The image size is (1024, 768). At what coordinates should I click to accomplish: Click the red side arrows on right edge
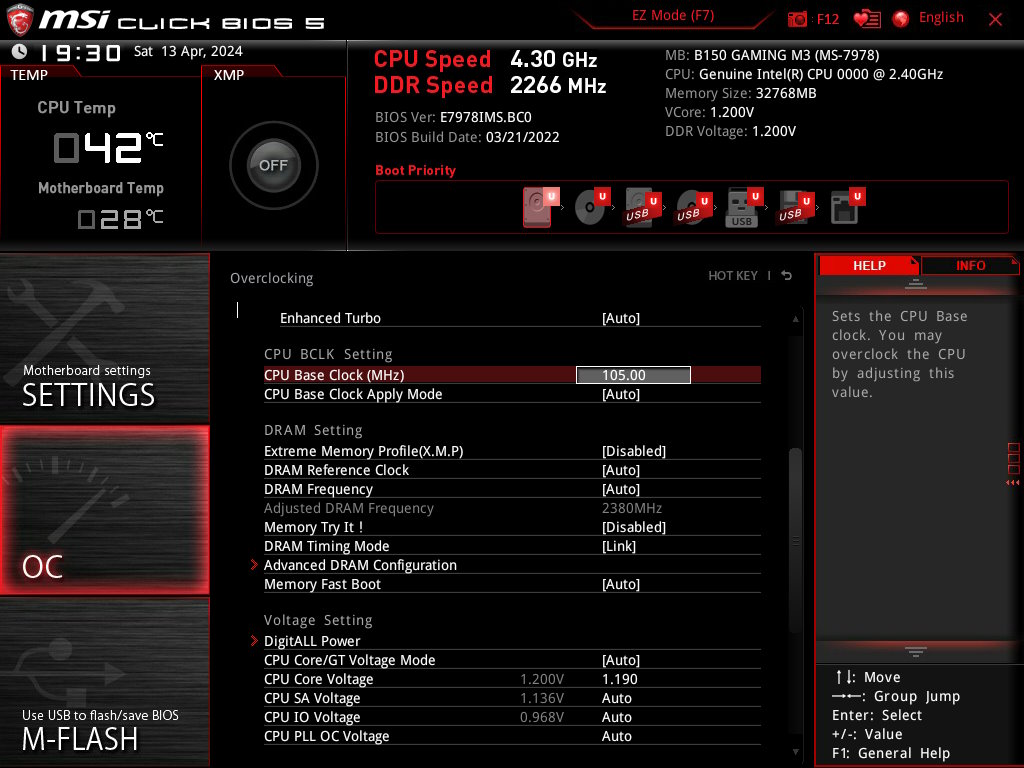coord(1013,483)
